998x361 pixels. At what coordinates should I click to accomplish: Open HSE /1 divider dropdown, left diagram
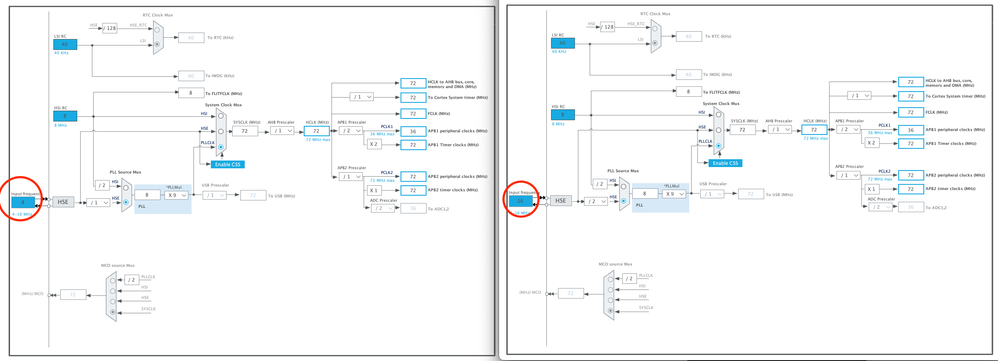99,202
